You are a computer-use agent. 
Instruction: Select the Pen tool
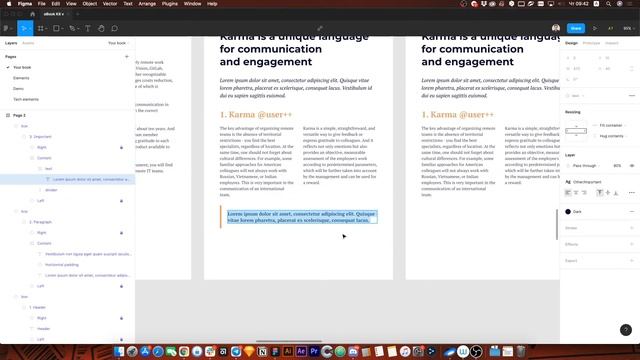click(x=72, y=28)
